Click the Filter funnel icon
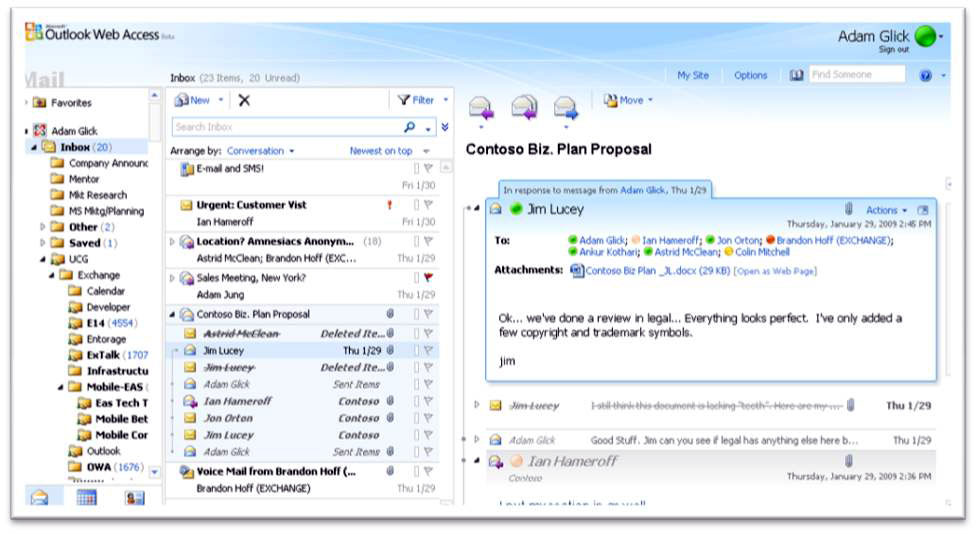The width and height of the screenshot is (977, 534). pyautogui.click(x=404, y=100)
